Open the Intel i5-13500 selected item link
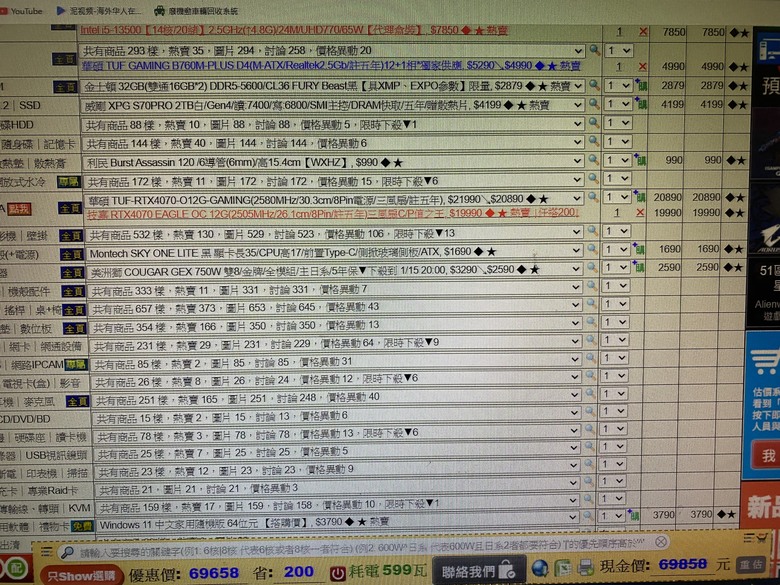 (294, 30)
